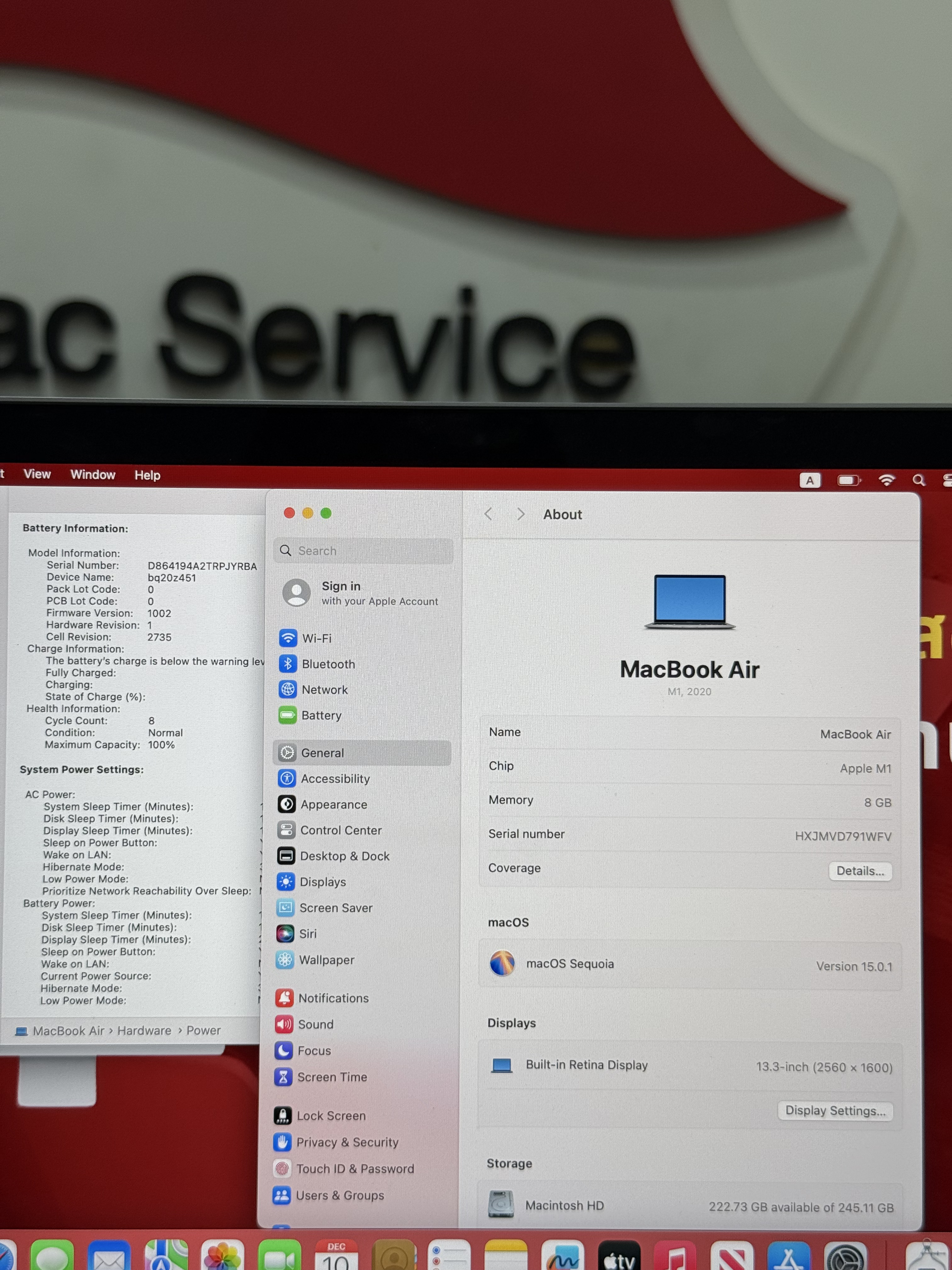Click the Display Settings button

pyautogui.click(x=835, y=1110)
